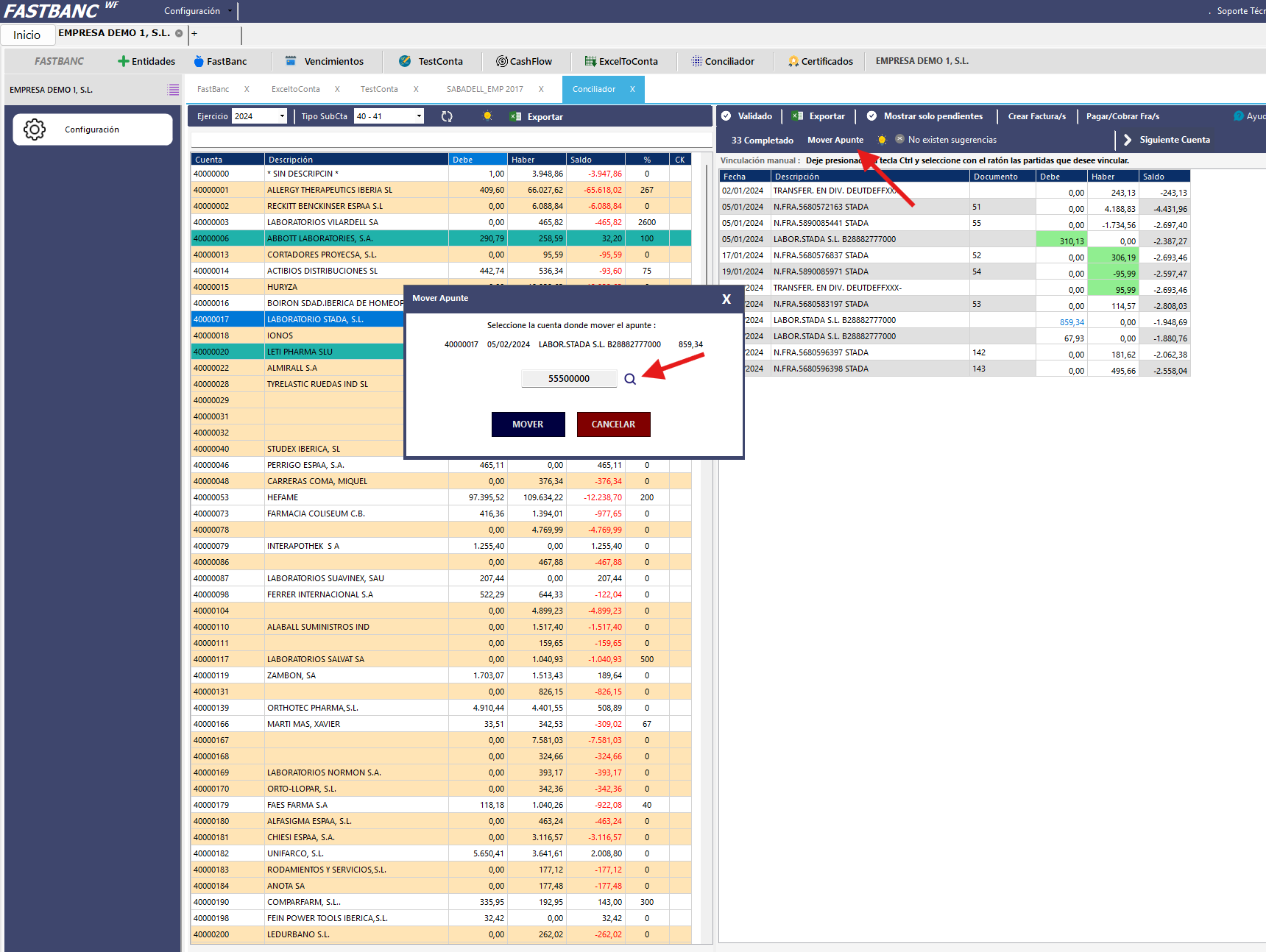Select the row ALLERGY THERAPEUTICS IBERIA SL
Viewport: 1266px width, 952px height.
tap(441, 190)
